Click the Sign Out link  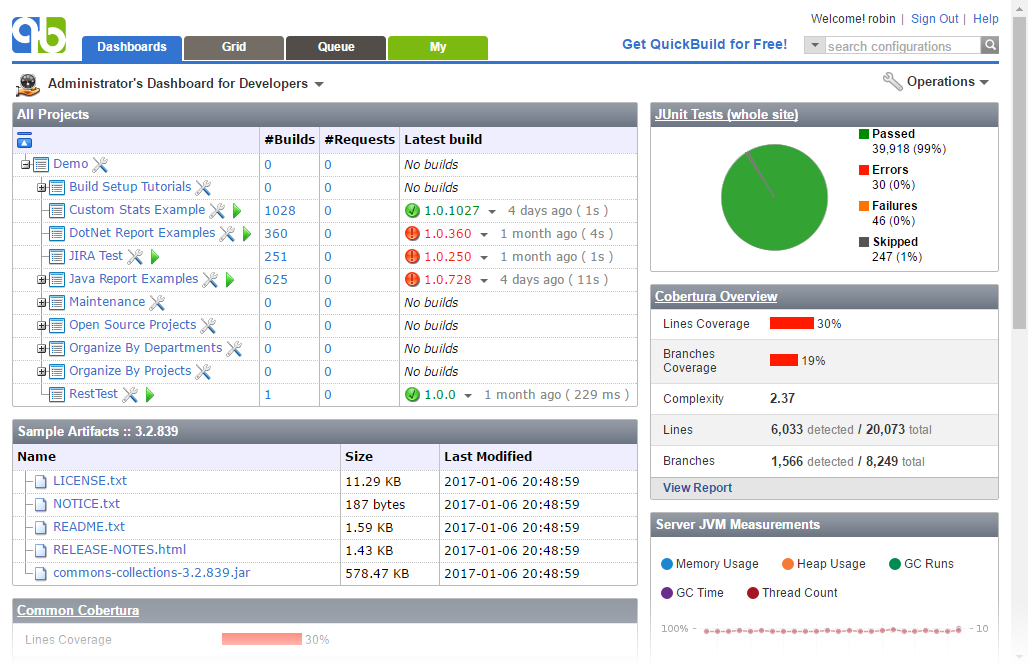coord(934,19)
